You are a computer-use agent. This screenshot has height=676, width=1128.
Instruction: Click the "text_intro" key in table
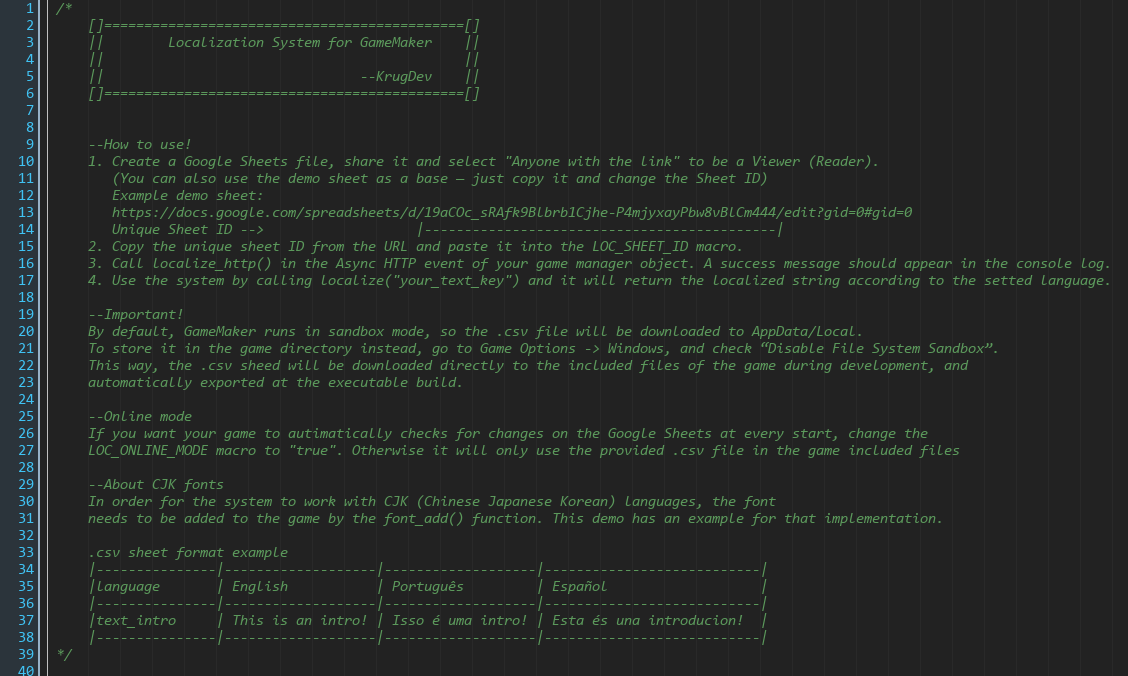[x=136, y=621]
